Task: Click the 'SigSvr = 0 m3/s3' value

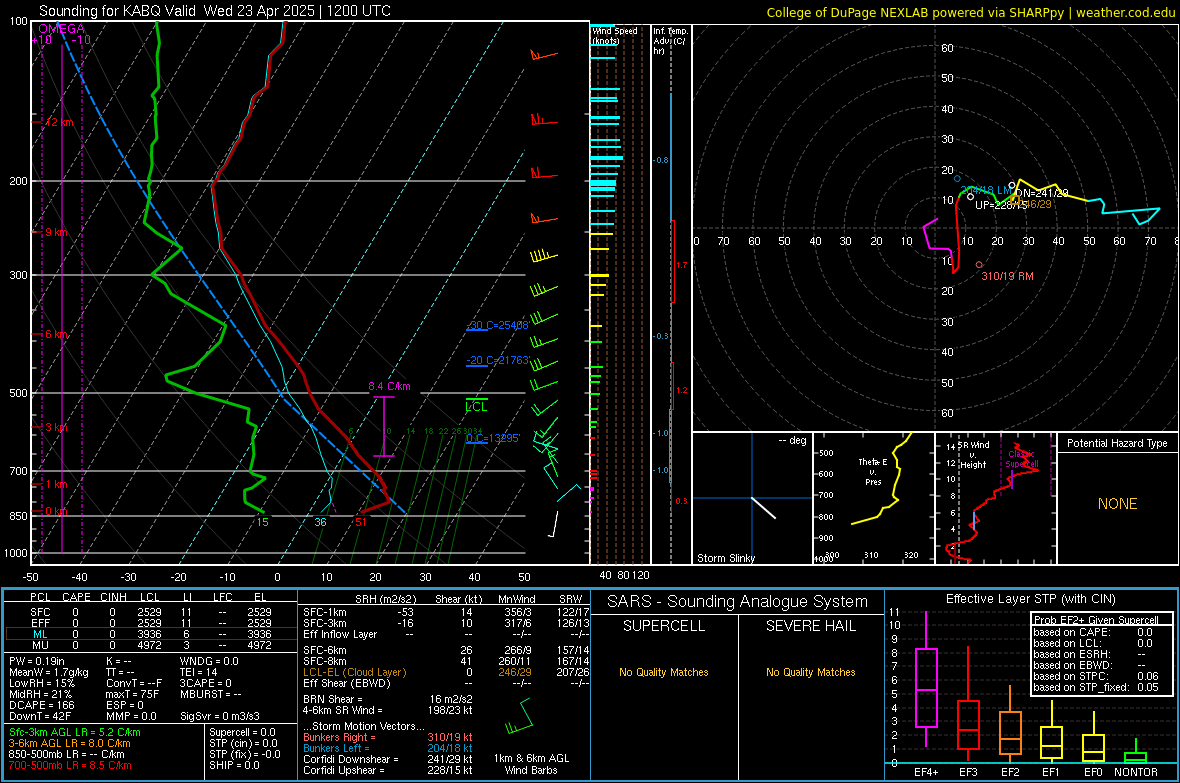Action: click(220, 717)
